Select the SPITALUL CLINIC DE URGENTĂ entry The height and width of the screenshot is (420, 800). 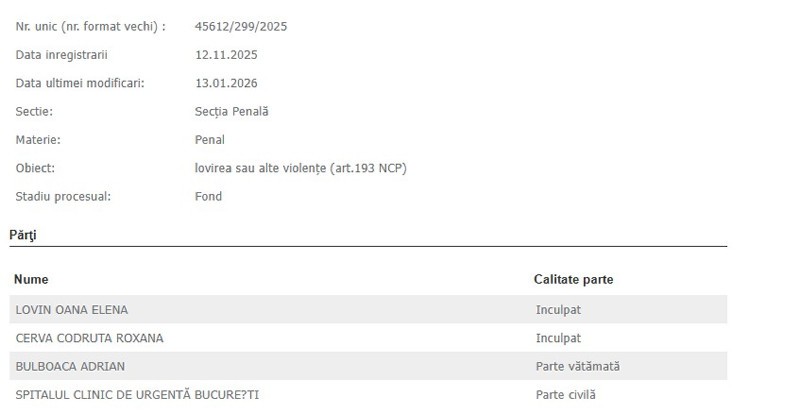point(137,395)
